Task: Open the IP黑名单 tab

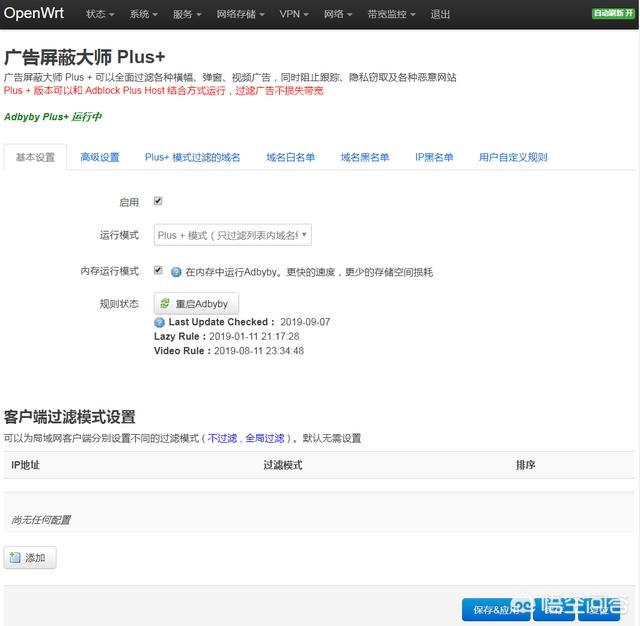Action: (434, 157)
